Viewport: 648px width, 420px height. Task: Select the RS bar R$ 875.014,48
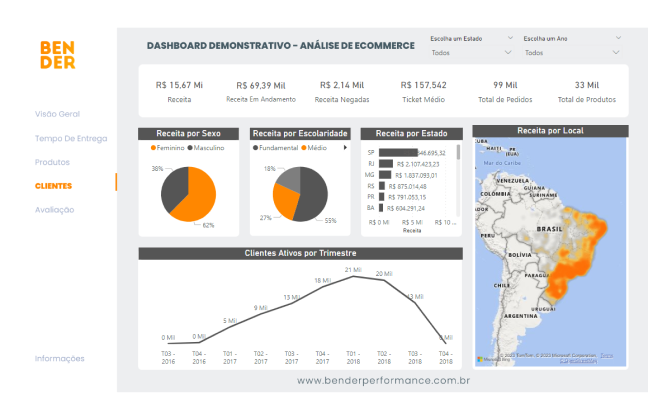(x=382, y=186)
